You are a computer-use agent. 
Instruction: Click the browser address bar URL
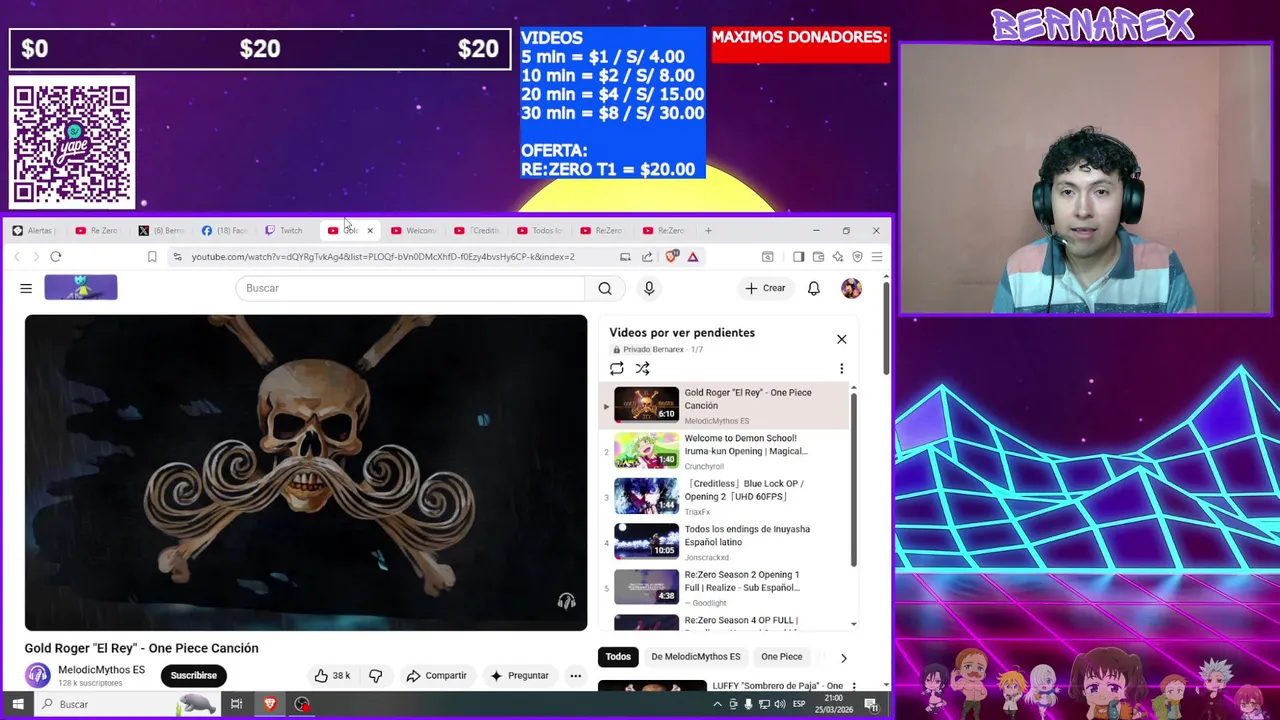[383, 257]
